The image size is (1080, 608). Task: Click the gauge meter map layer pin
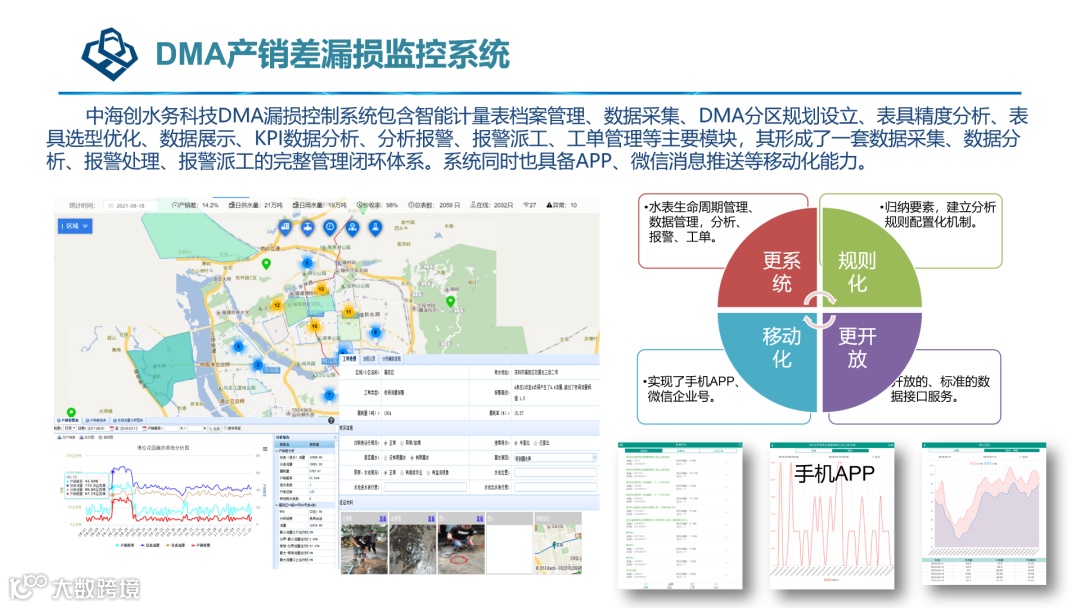click(330, 227)
